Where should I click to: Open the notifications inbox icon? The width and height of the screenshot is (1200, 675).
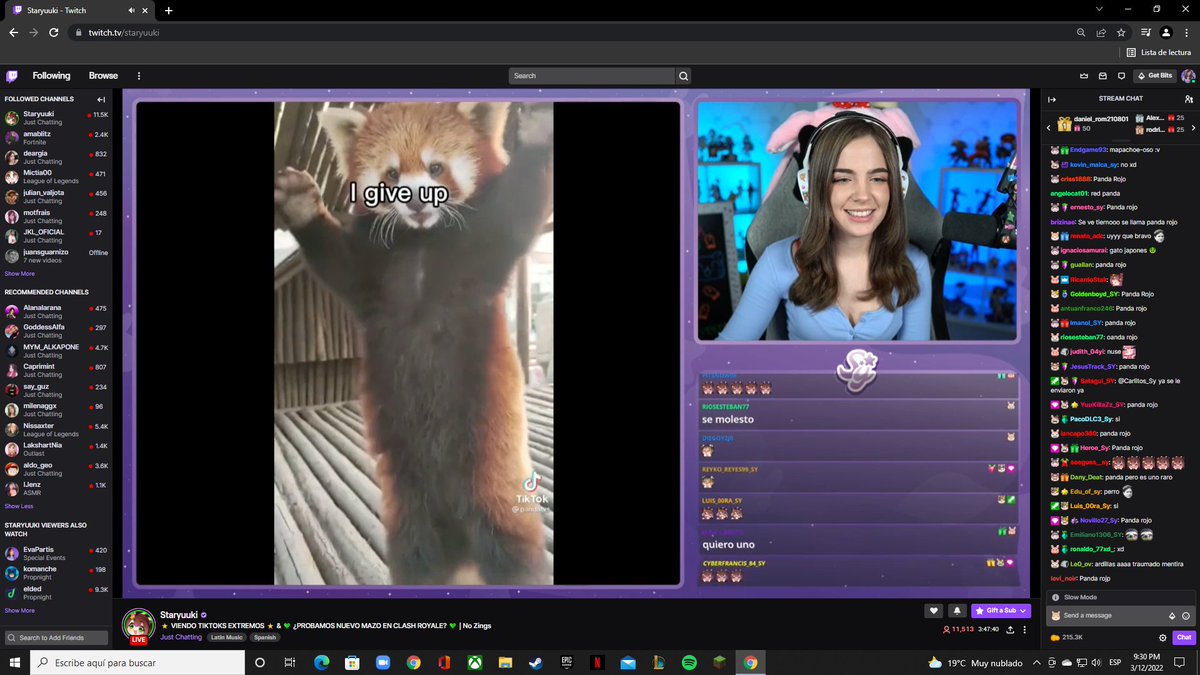pos(1103,76)
